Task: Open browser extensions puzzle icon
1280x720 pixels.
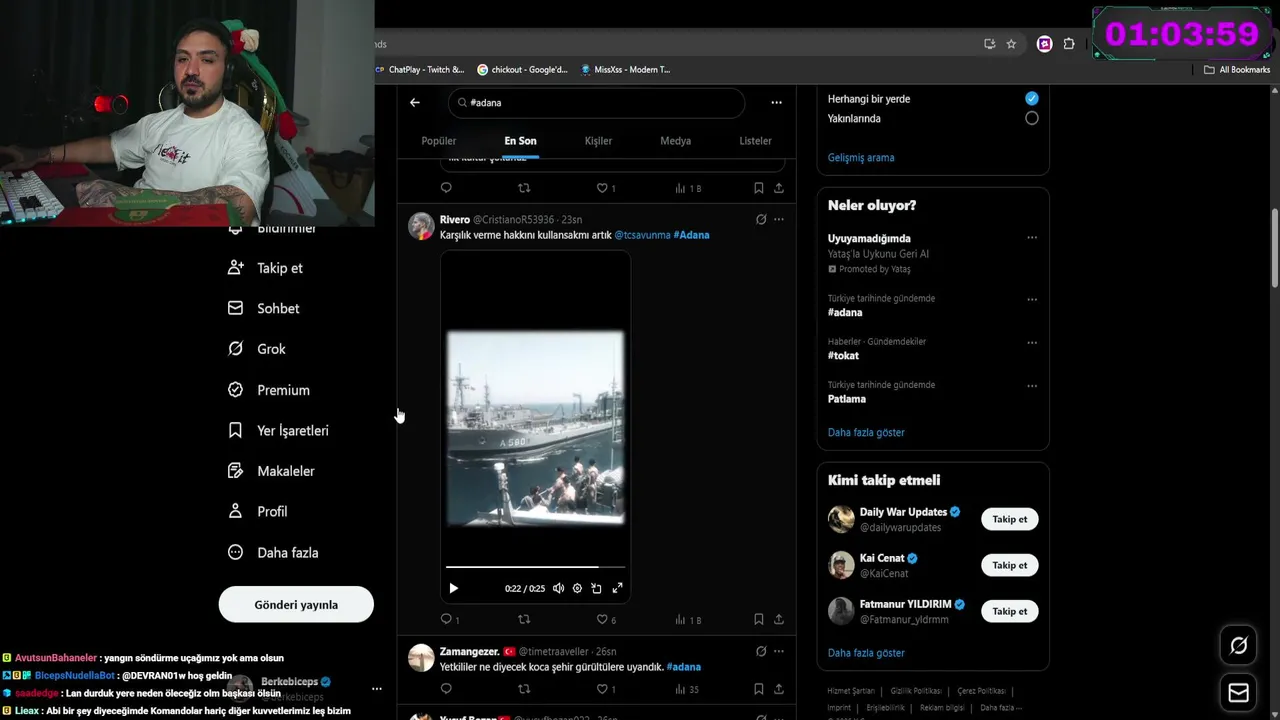Action: pos(1069,44)
